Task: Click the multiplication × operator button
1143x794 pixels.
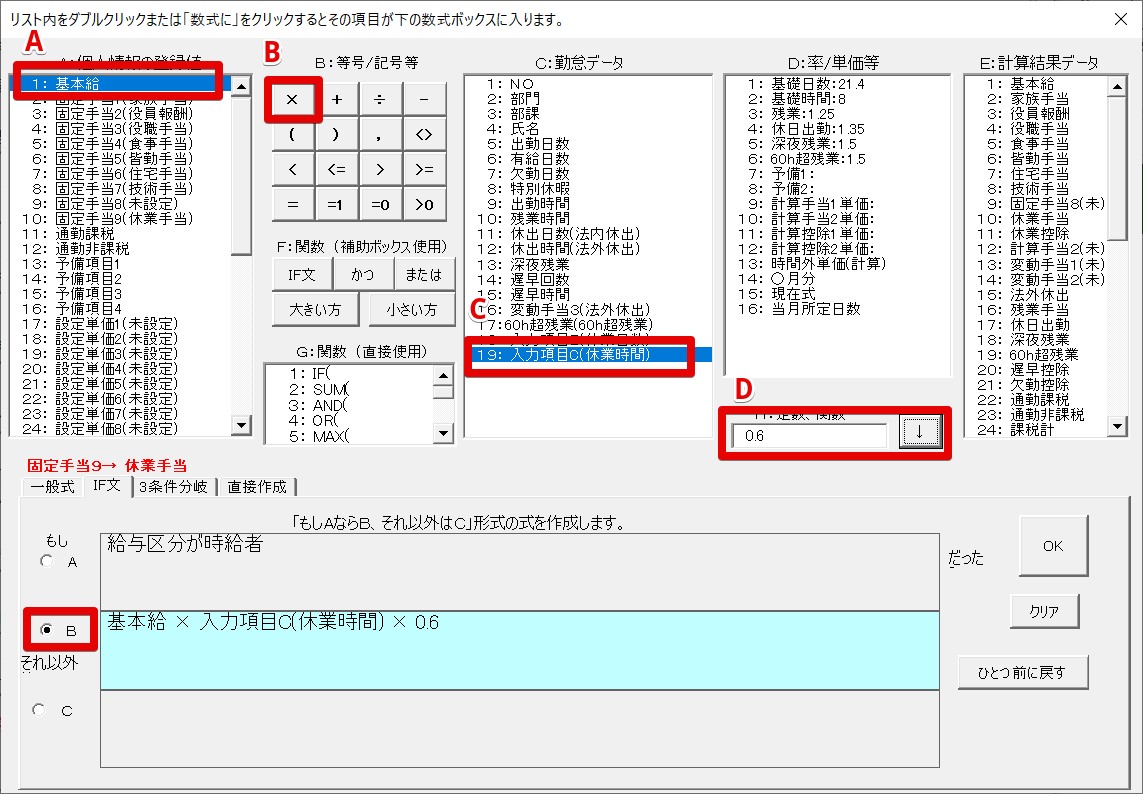Action: [292, 99]
